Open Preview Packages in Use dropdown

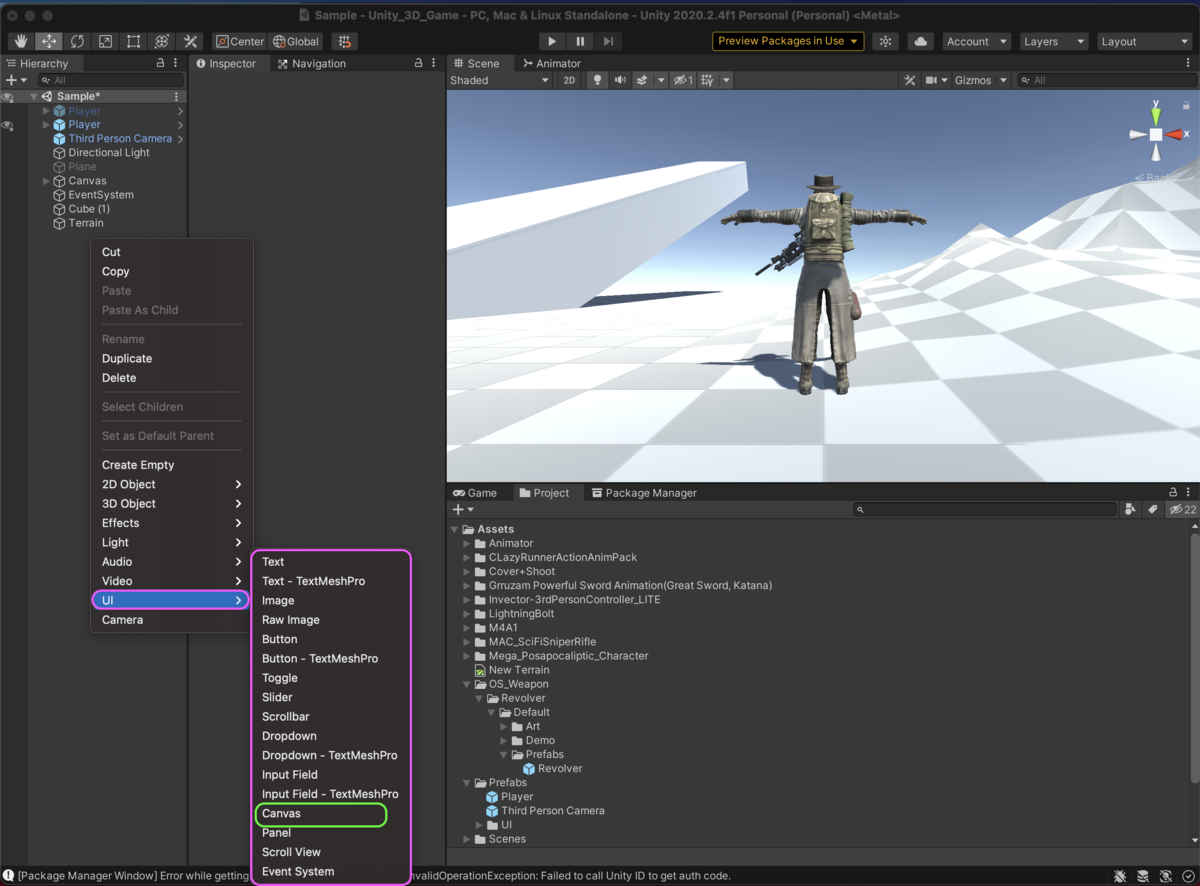[788, 41]
